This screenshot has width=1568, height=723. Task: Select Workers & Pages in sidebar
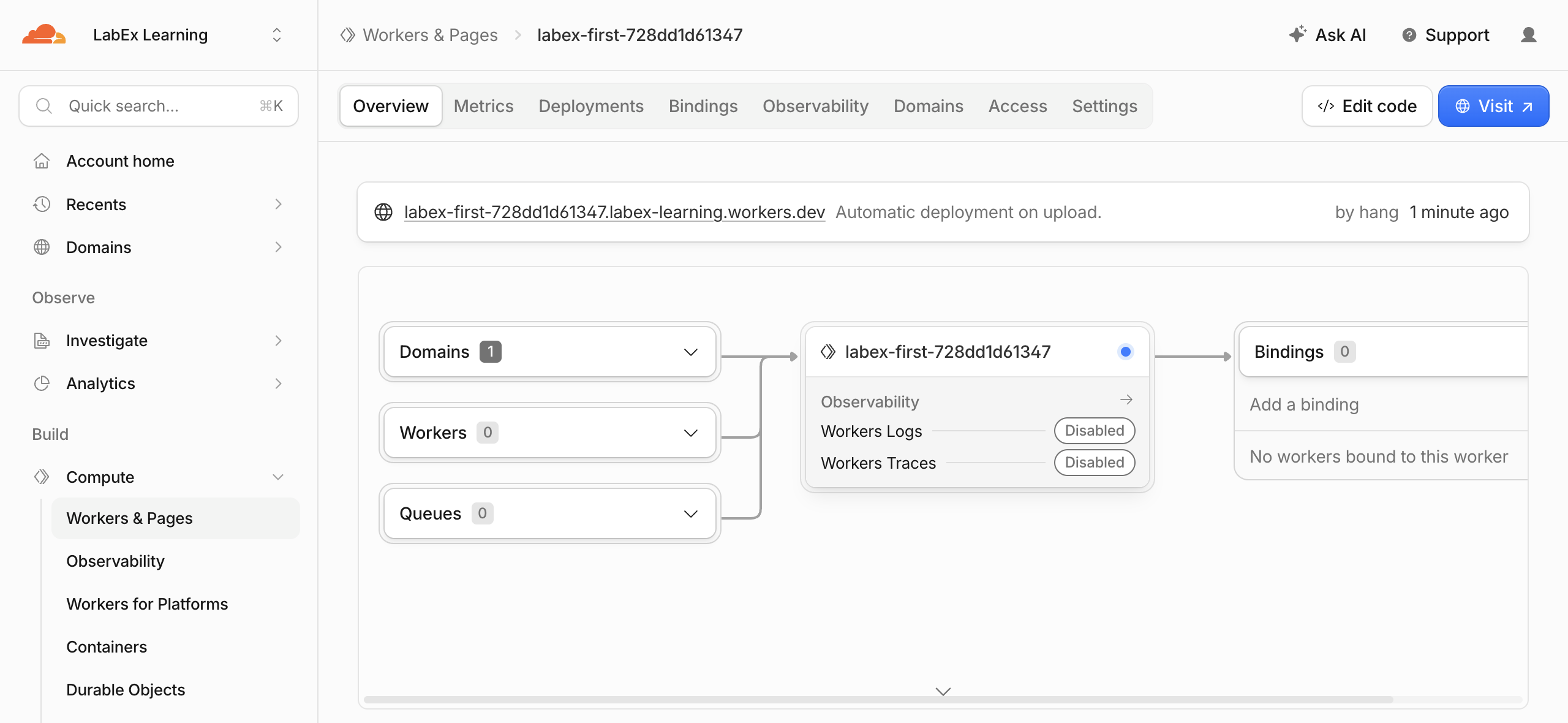[176, 518]
